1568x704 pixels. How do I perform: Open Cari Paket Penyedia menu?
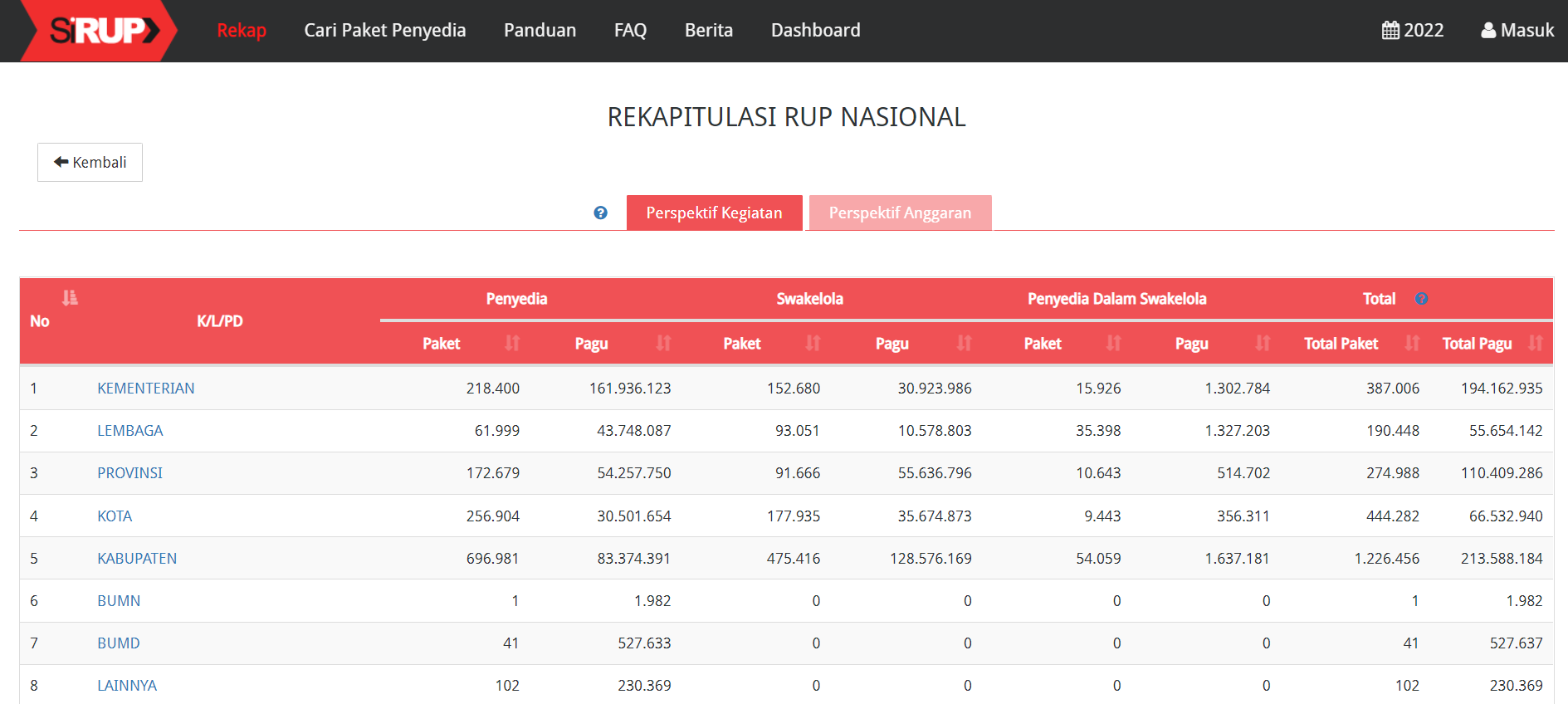(384, 31)
